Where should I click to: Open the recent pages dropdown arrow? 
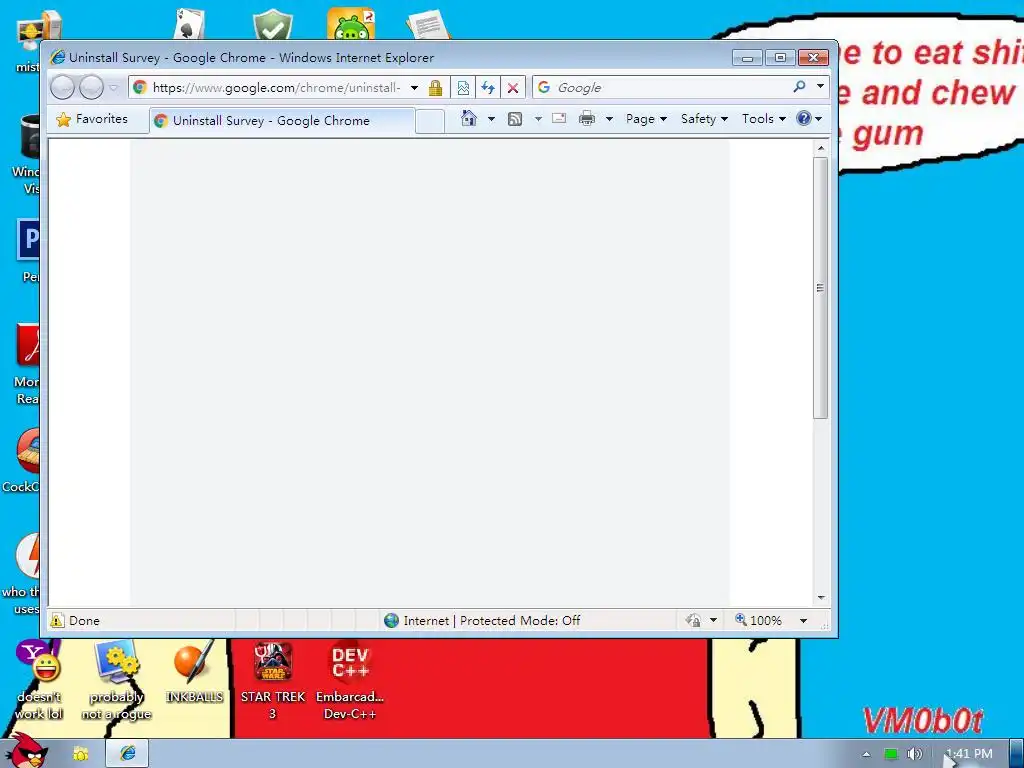pos(114,87)
